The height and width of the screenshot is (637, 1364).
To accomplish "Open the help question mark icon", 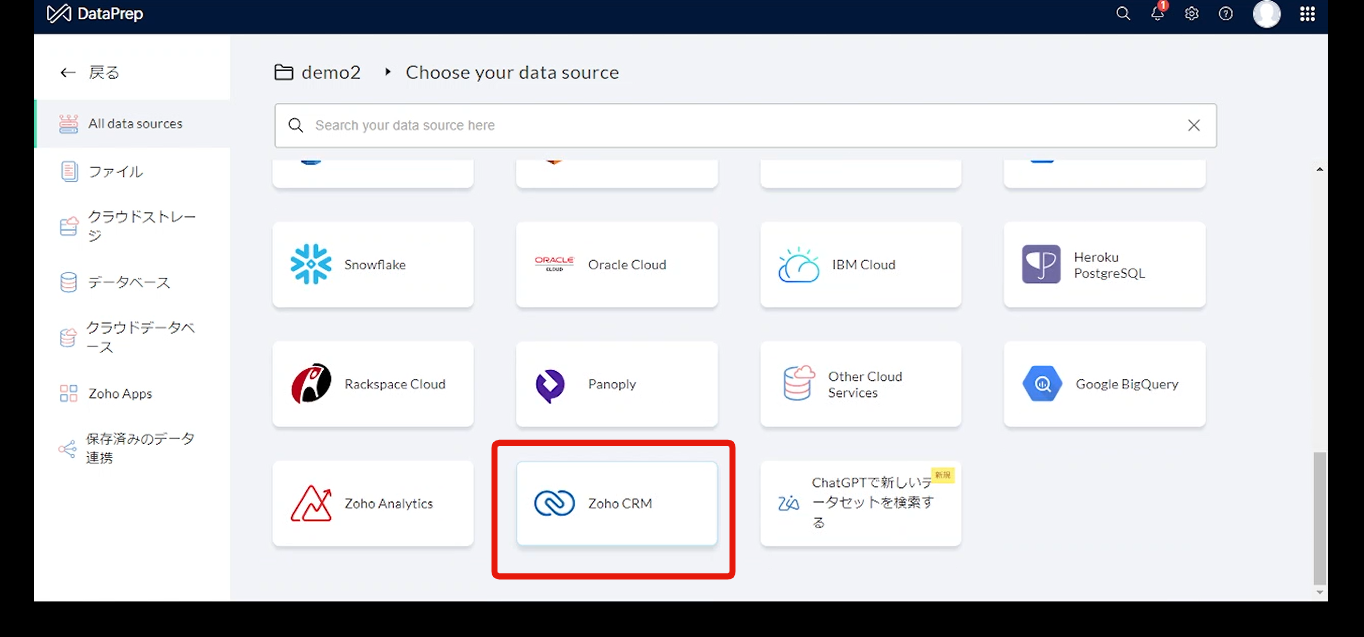I will pyautogui.click(x=1226, y=14).
